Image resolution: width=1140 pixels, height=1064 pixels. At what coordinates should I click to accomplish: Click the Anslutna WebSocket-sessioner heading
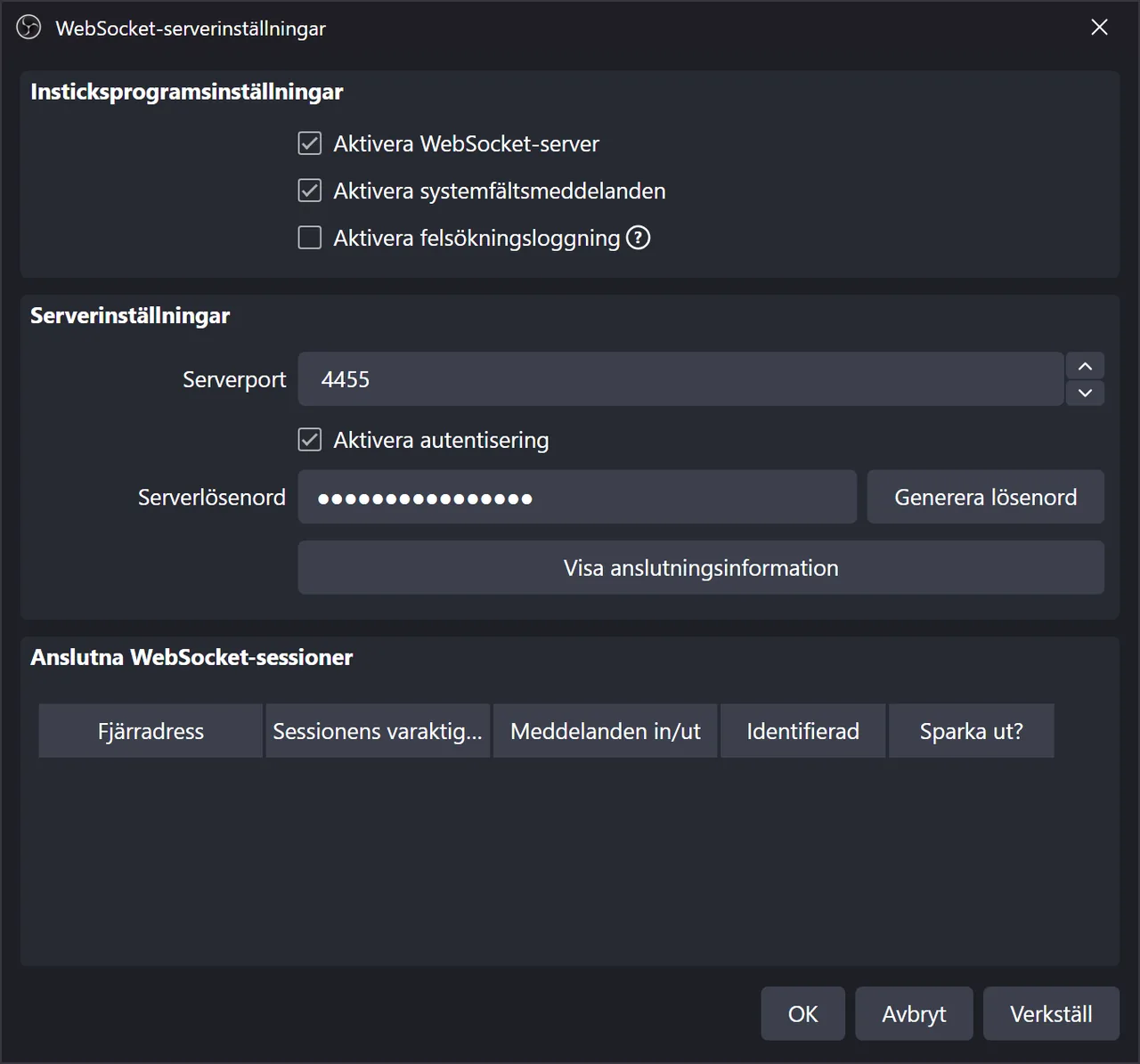click(x=191, y=657)
